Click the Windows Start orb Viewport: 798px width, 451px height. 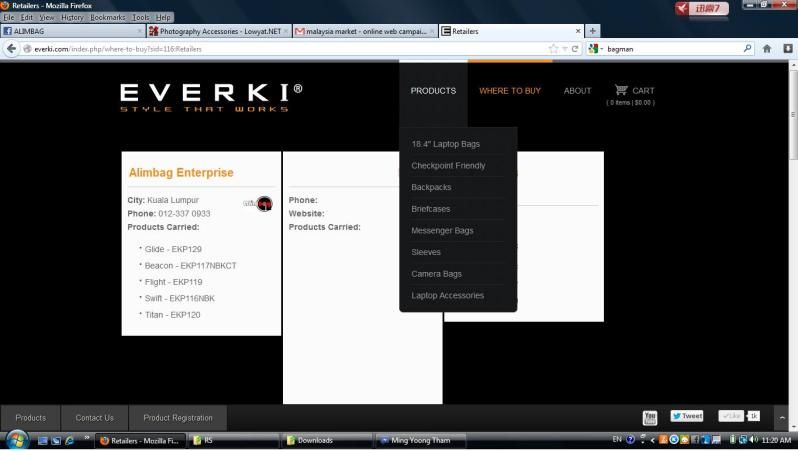point(16,440)
